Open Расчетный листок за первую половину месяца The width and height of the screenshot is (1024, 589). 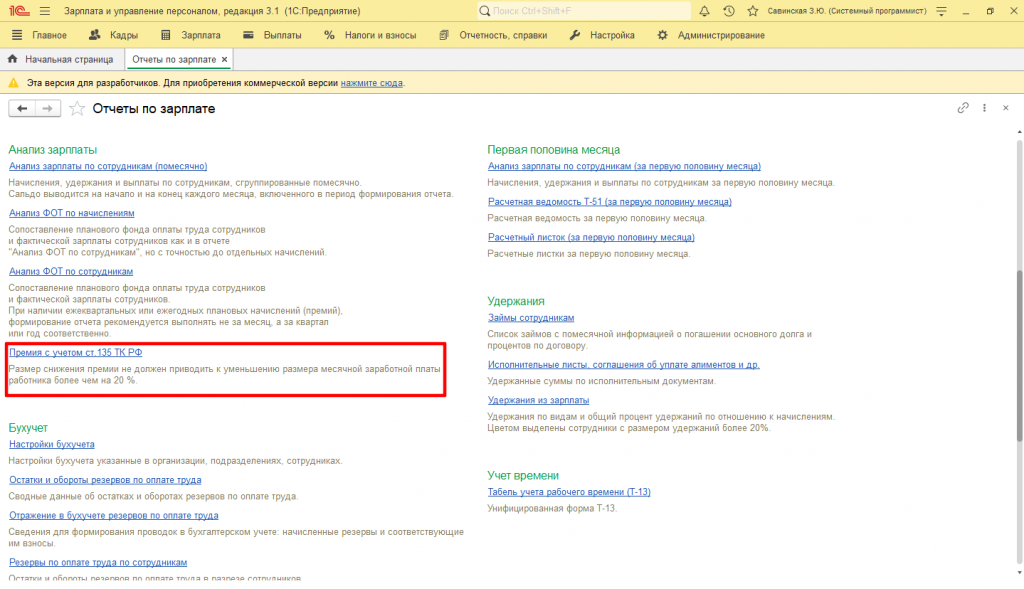click(x=591, y=237)
